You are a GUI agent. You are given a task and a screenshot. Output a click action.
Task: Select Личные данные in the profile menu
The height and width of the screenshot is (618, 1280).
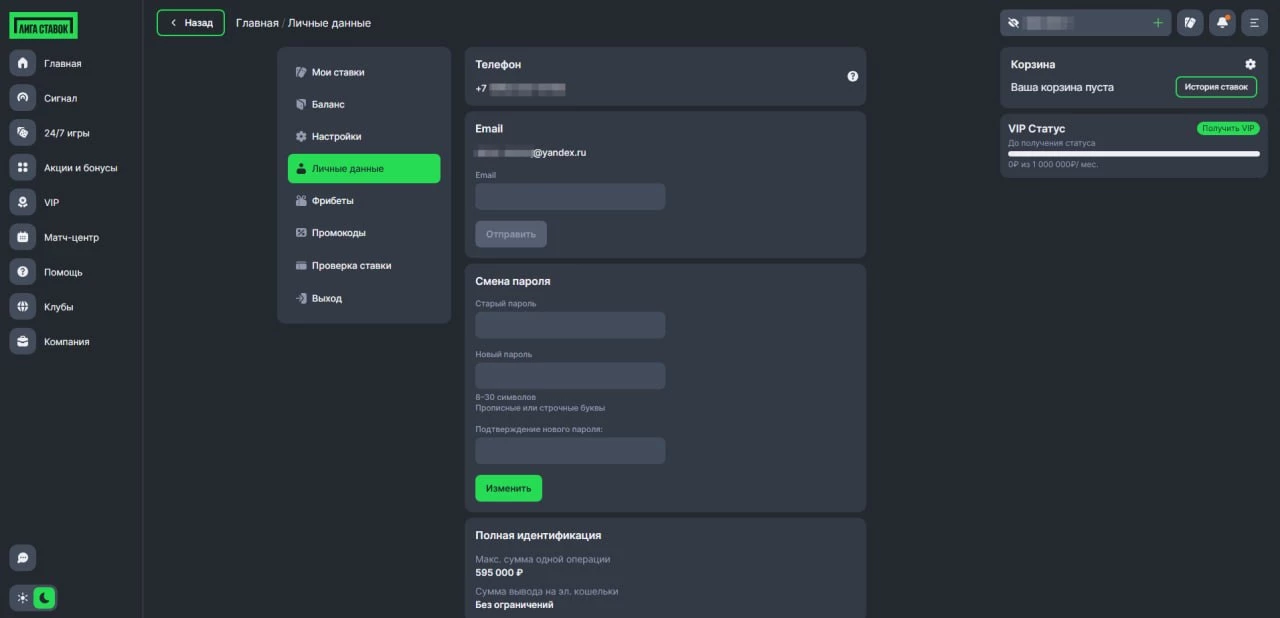pos(364,168)
